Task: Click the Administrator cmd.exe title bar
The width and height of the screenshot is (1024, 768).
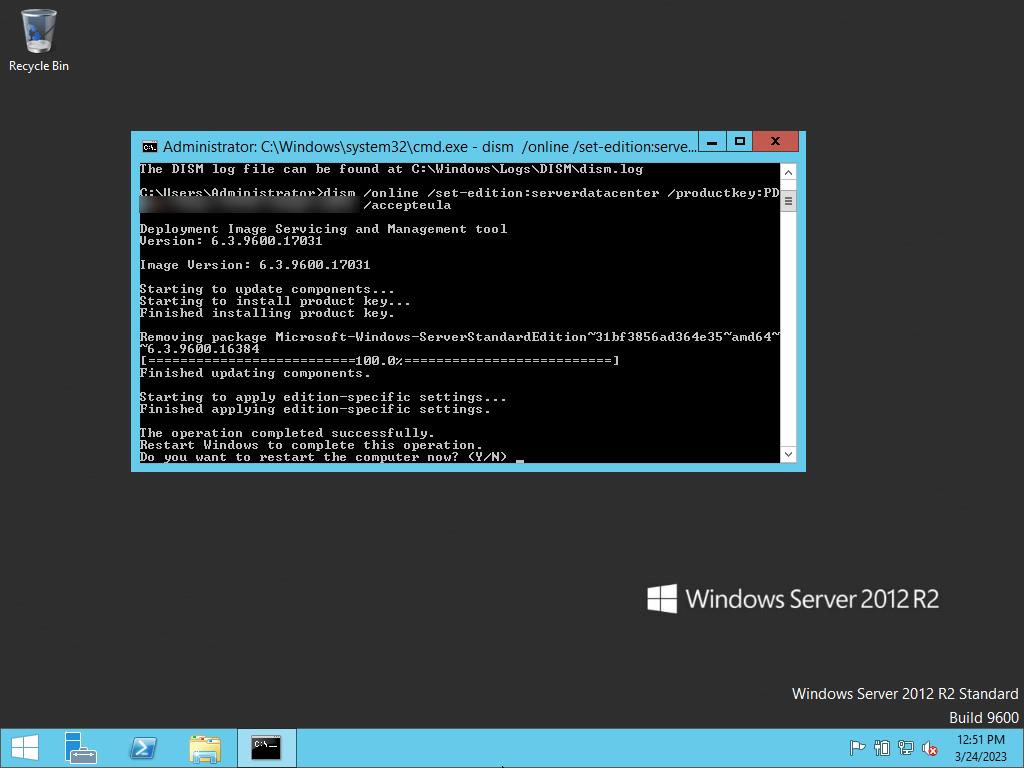Action: click(x=429, y=146)
